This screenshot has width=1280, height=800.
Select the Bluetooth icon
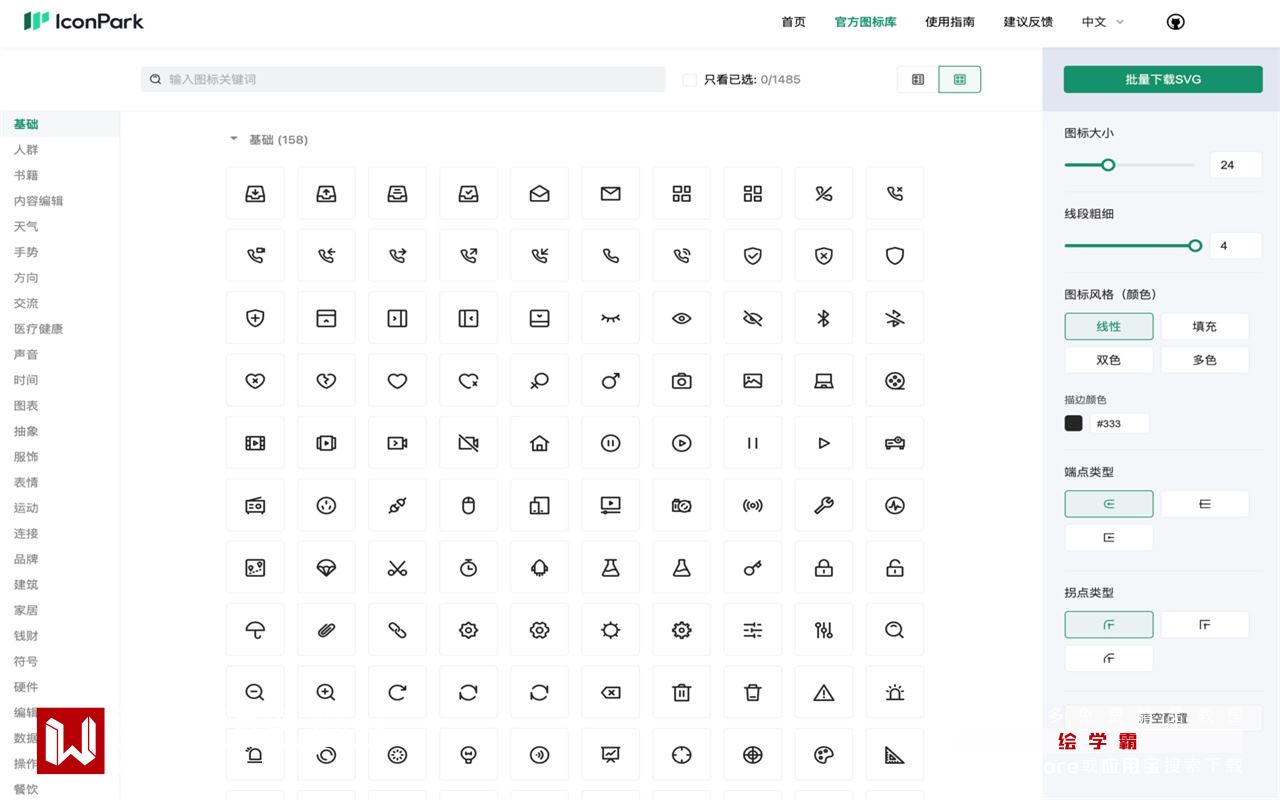tap(824, 318)
